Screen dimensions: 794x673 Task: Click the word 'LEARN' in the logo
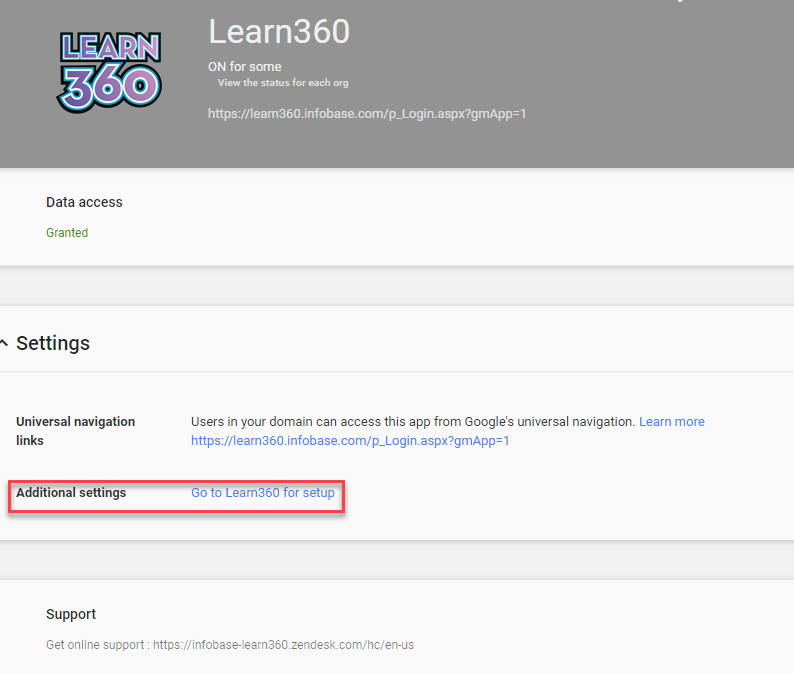(x=110, y=48)
